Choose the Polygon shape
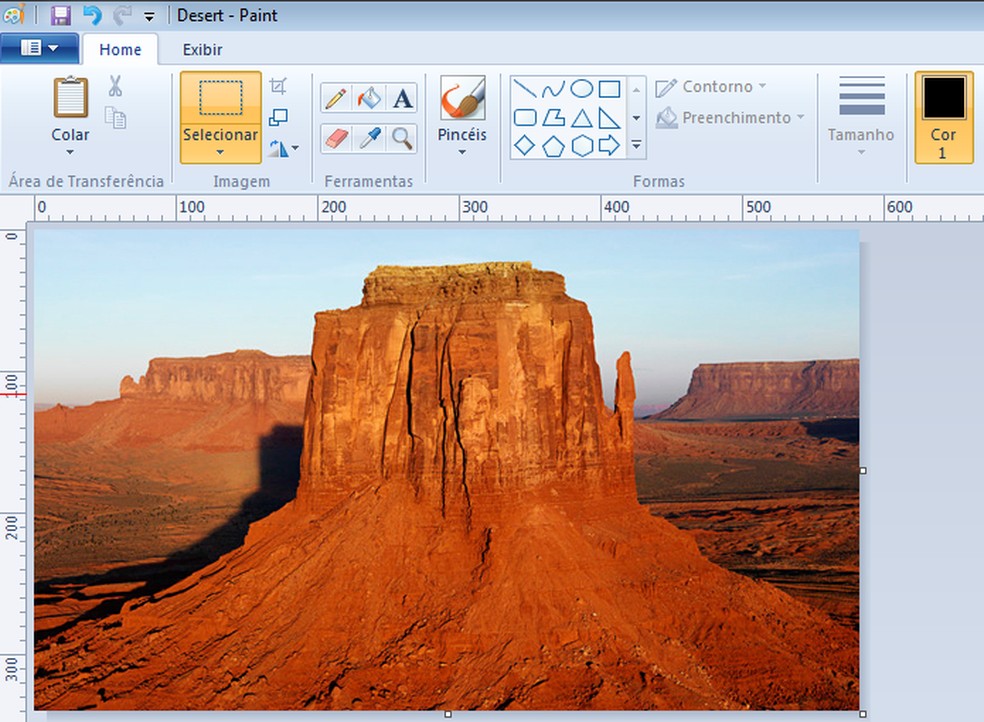Image resolution: width=984 pixels, height=722 pixels. point(553,117)
